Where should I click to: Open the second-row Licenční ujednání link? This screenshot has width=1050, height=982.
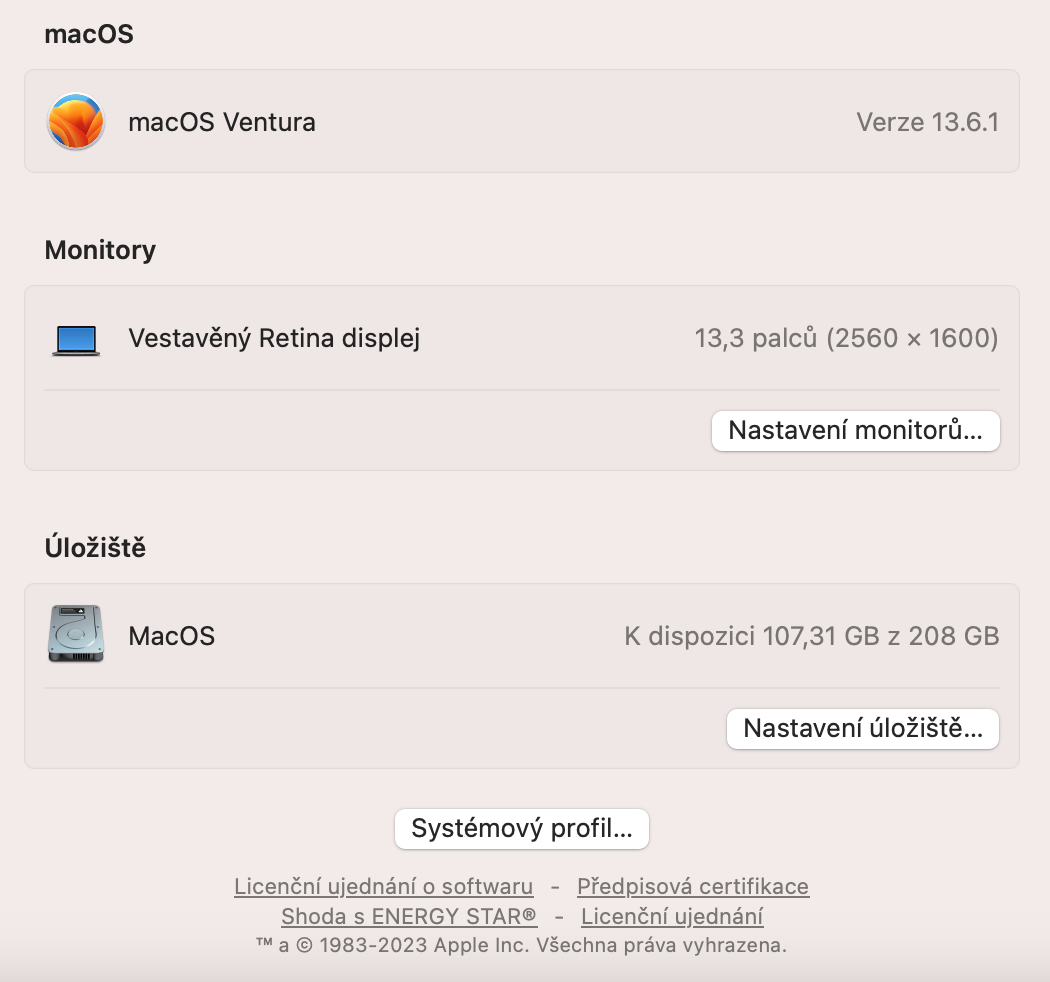coord(672,916)
